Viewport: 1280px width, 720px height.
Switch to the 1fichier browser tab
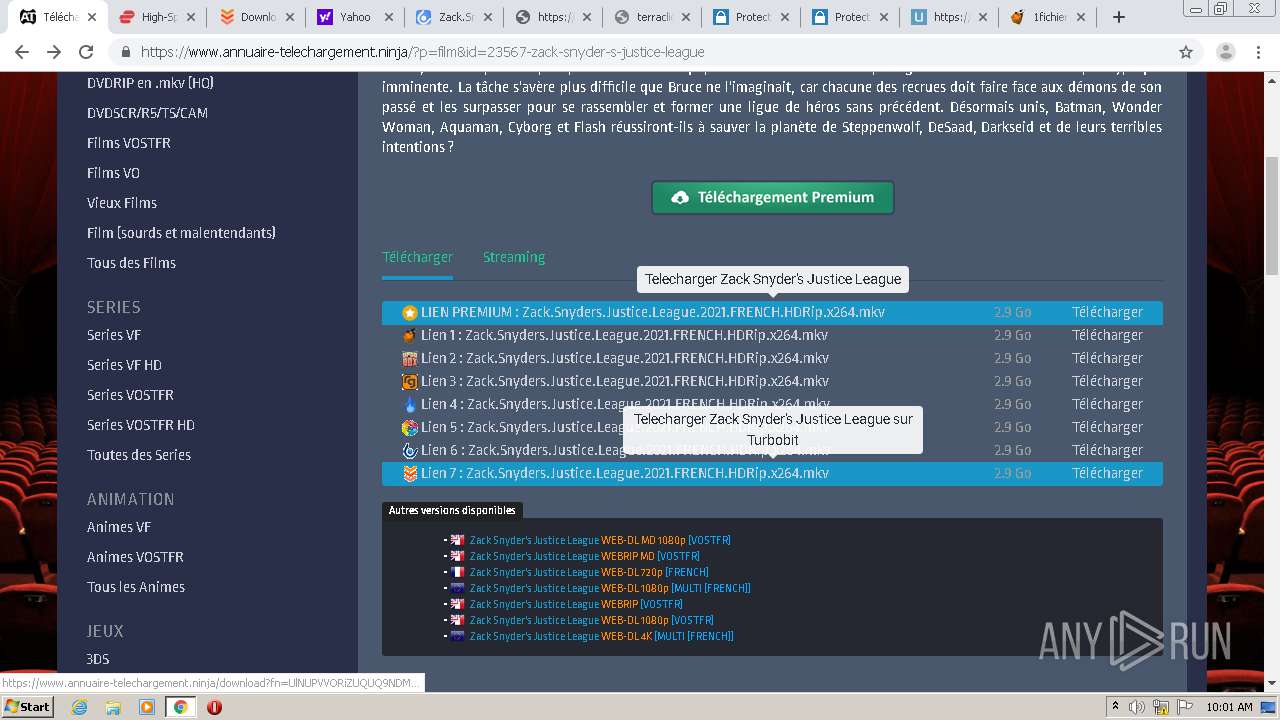coord(1049,17)
